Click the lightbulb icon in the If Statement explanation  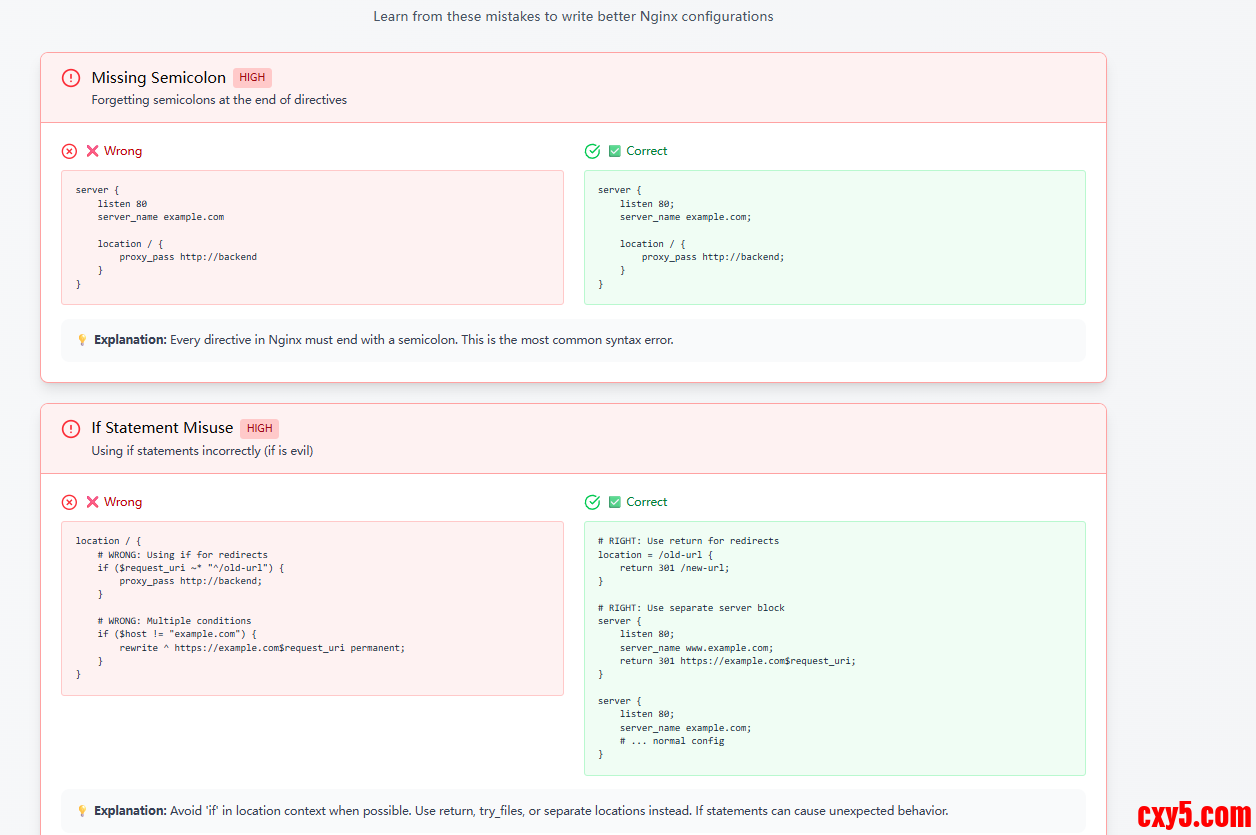pyautogui.click(x=82, y=811)
